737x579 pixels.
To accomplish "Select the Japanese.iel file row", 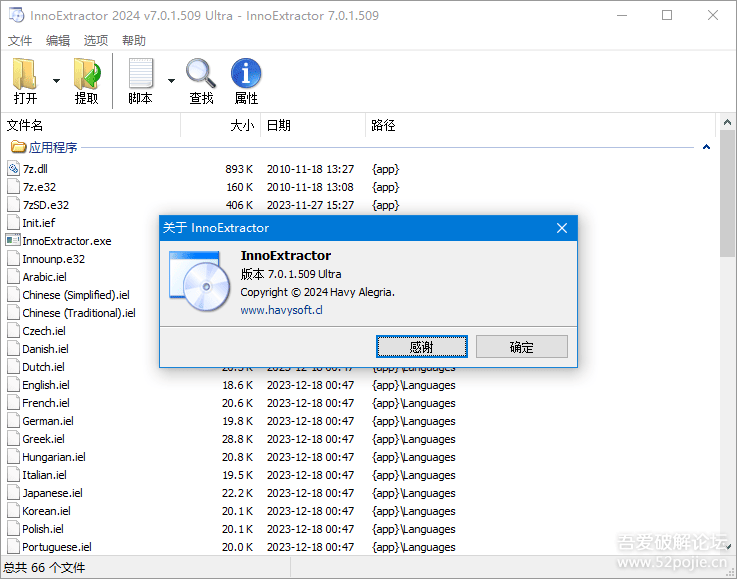I will [x=52, y=493].
